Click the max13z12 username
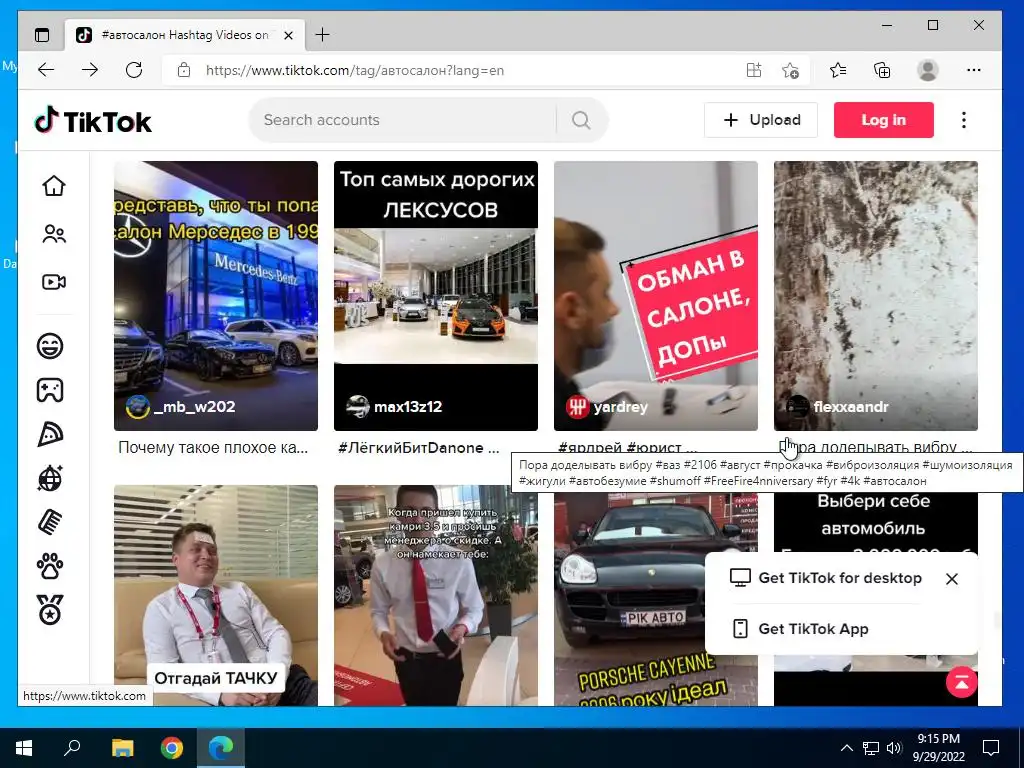 (x=408, y=407)
